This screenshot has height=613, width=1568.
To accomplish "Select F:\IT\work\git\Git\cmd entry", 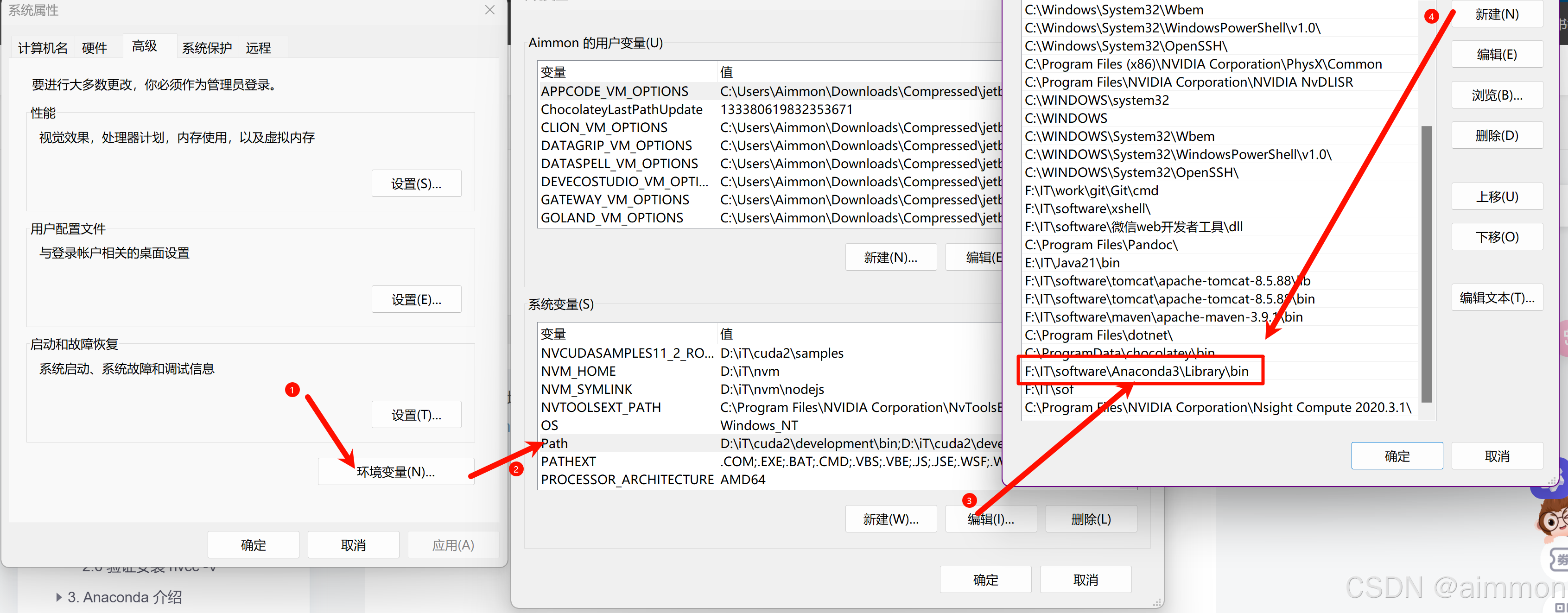I will tap(1220, 190).
